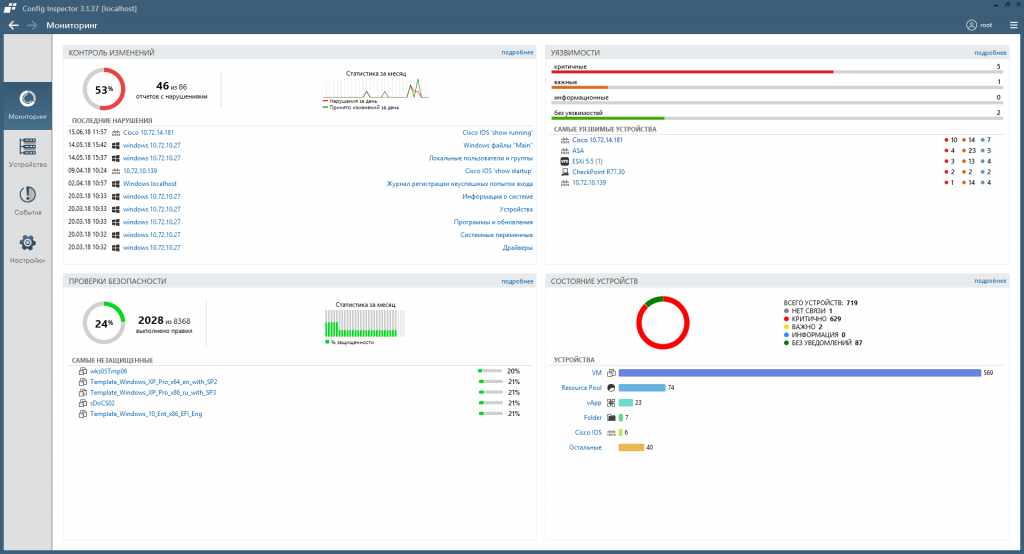Image resolution: width=1024 pixels, height=554 pixels.
Task: Open the Устройства sidebar section
Action: [x=27, y=153]
